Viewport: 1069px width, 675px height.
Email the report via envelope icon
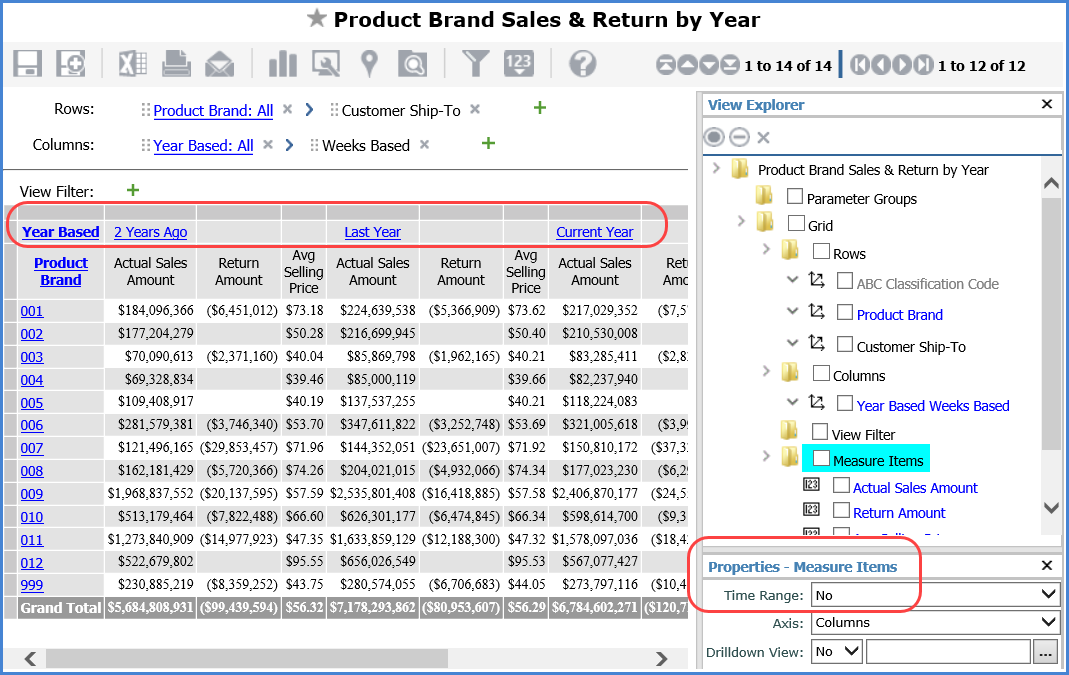click(x=219, y=64)
